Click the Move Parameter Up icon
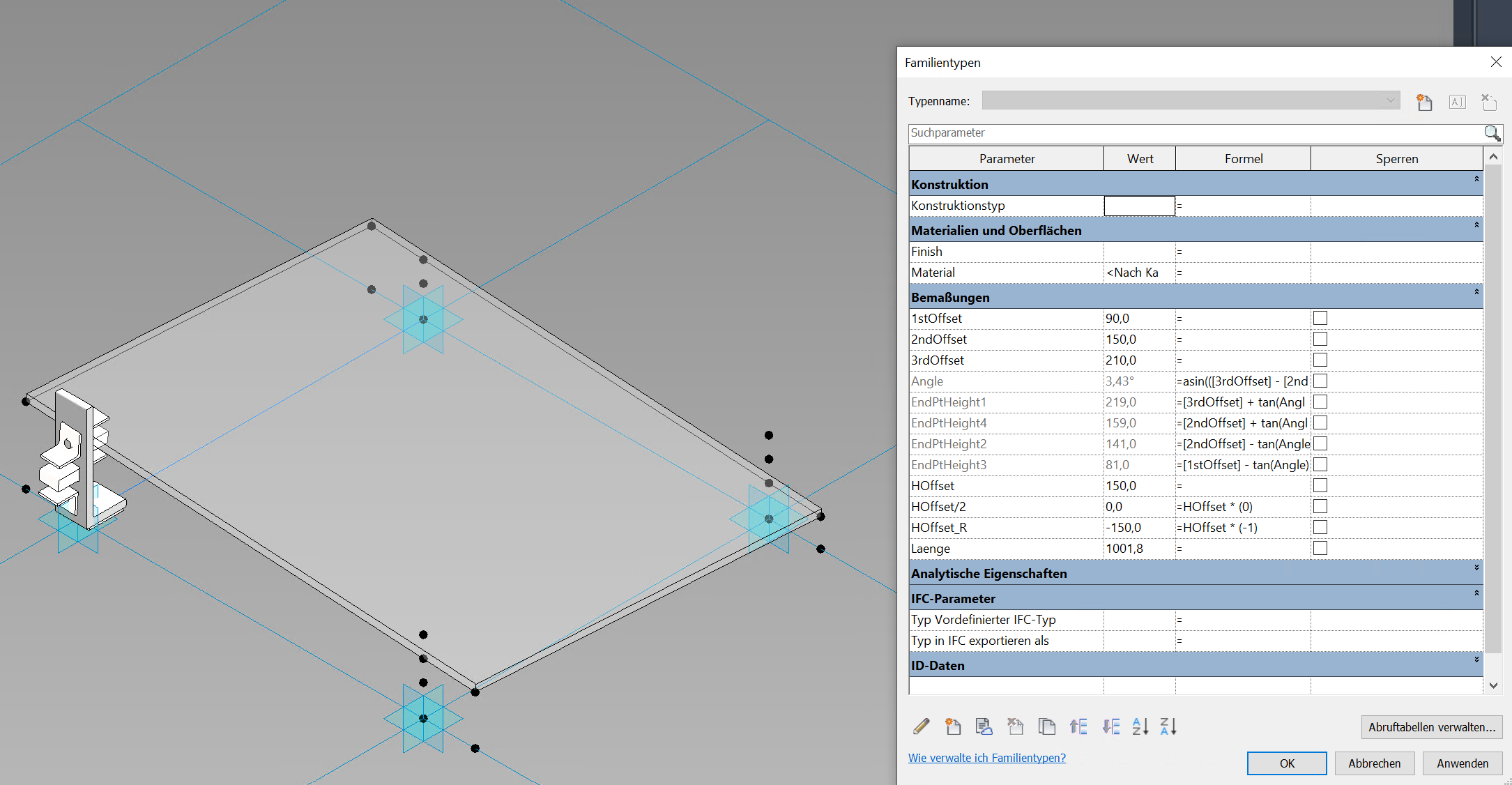The width and height of the screenshot is (1512, 785). pyautogui.click(x=1078, y=726)
